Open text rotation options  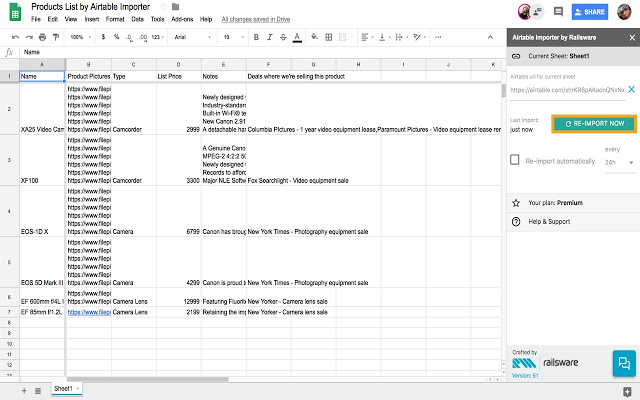(x=418, y=37)
